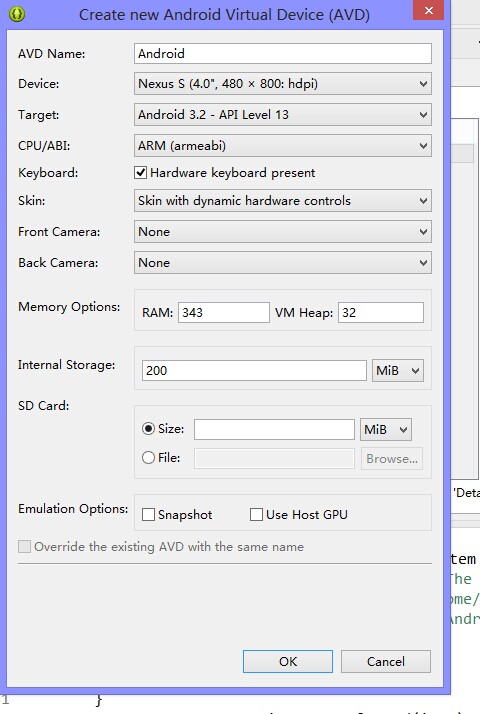Check Override the existing AVD checkbox
Viewport: 480px width, 714px height.
[24, 546]
